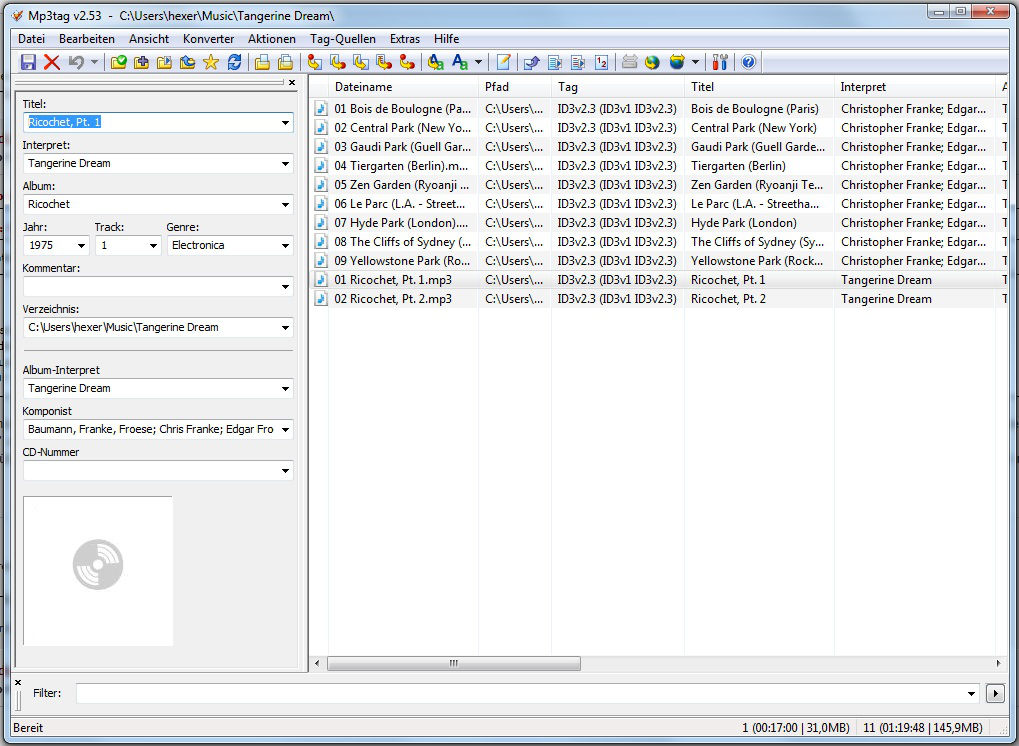Screen dimensions: 1019x746
Task: Click the undo arrow icon
Action: click(76, 62)
